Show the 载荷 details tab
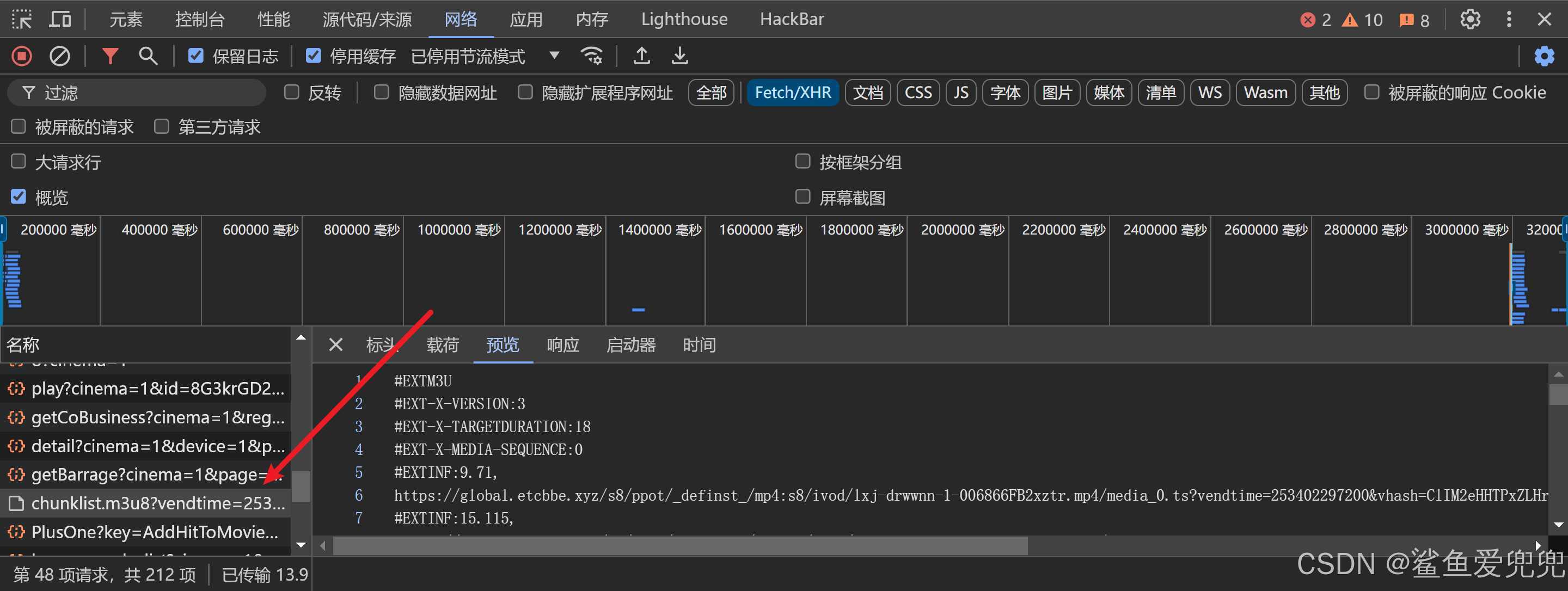The width and height of the screenshot is (1568, 591). click(443, 345)
